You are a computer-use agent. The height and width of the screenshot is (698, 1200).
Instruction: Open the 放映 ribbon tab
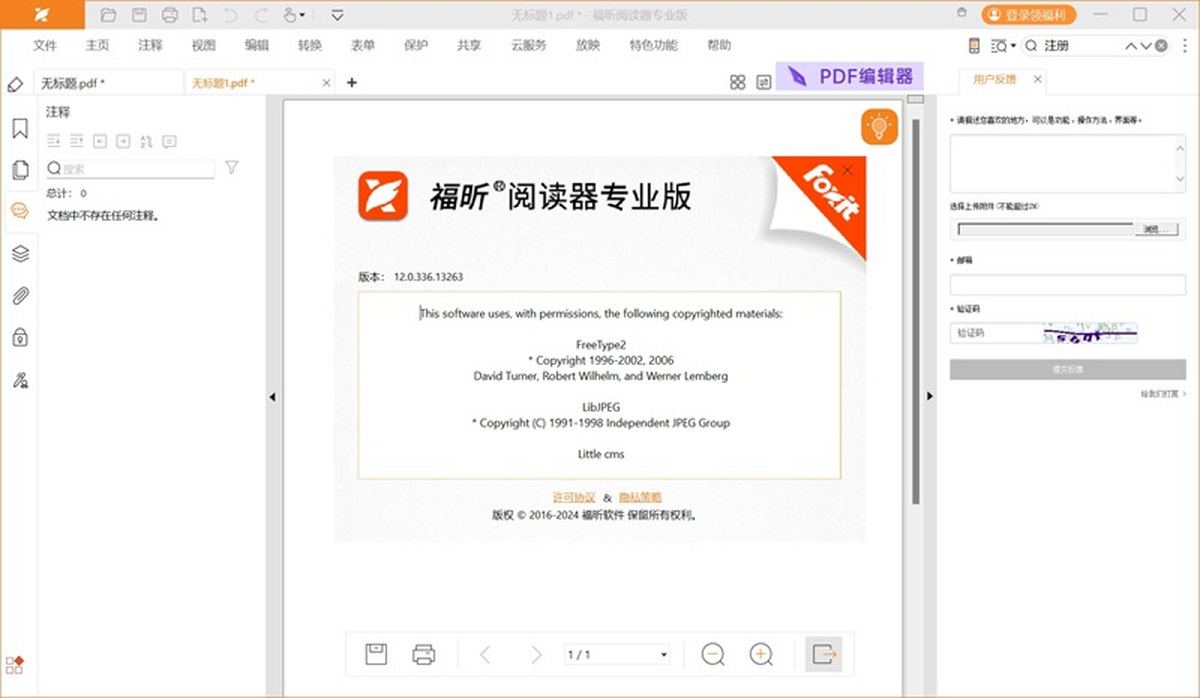point(588,46)
